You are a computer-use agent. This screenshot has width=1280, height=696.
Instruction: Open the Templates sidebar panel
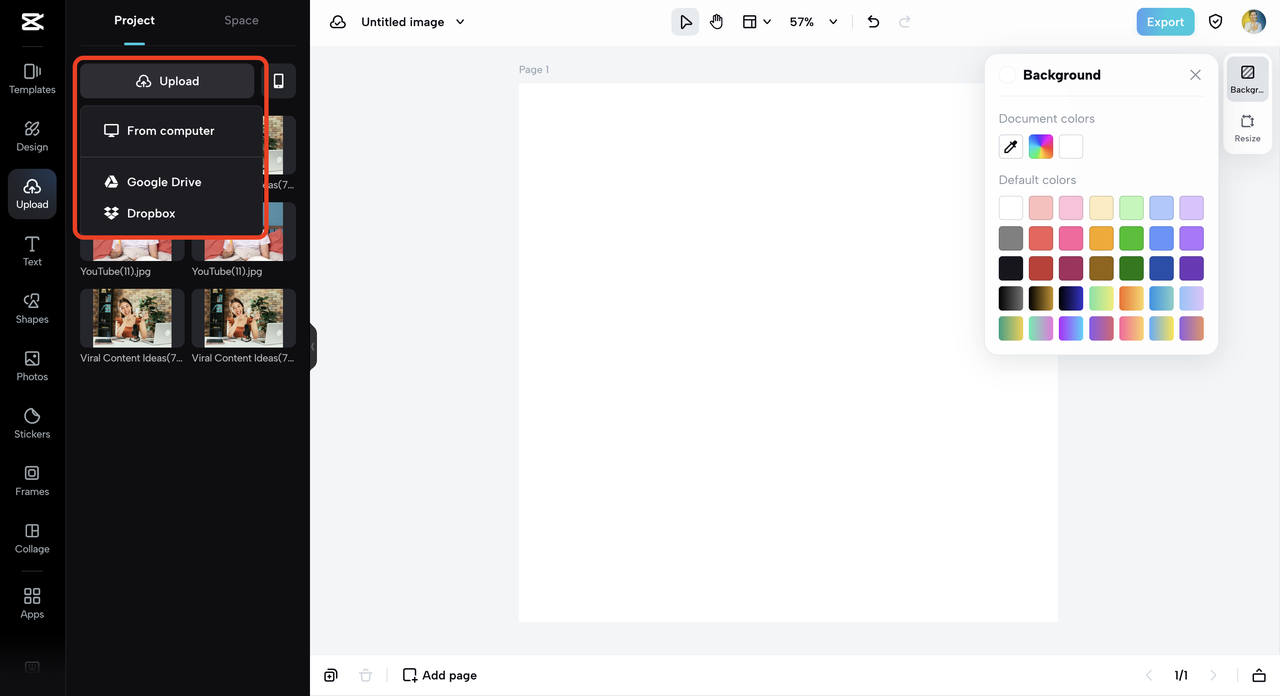32,79
